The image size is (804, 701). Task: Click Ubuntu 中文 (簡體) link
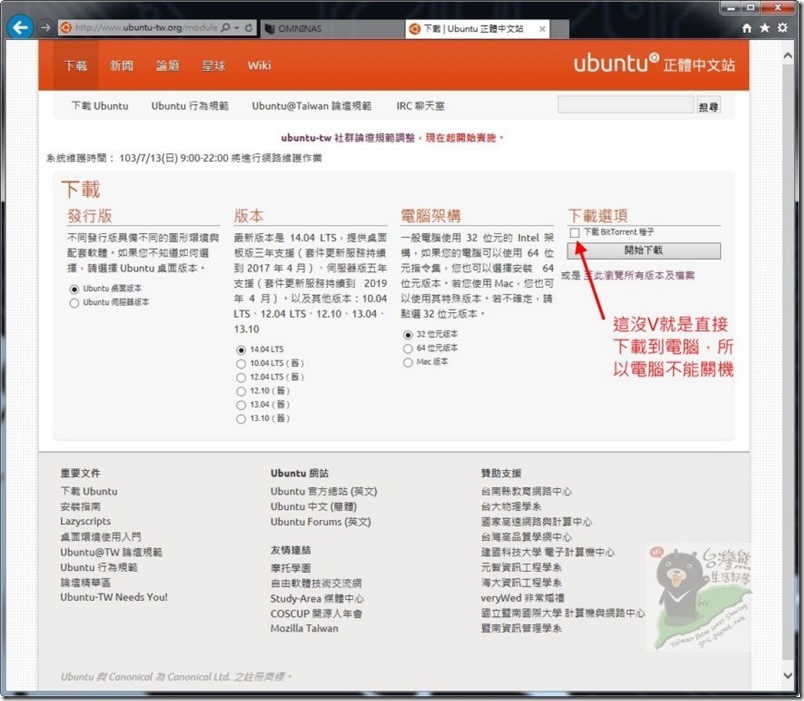click(x=313, y=507)
